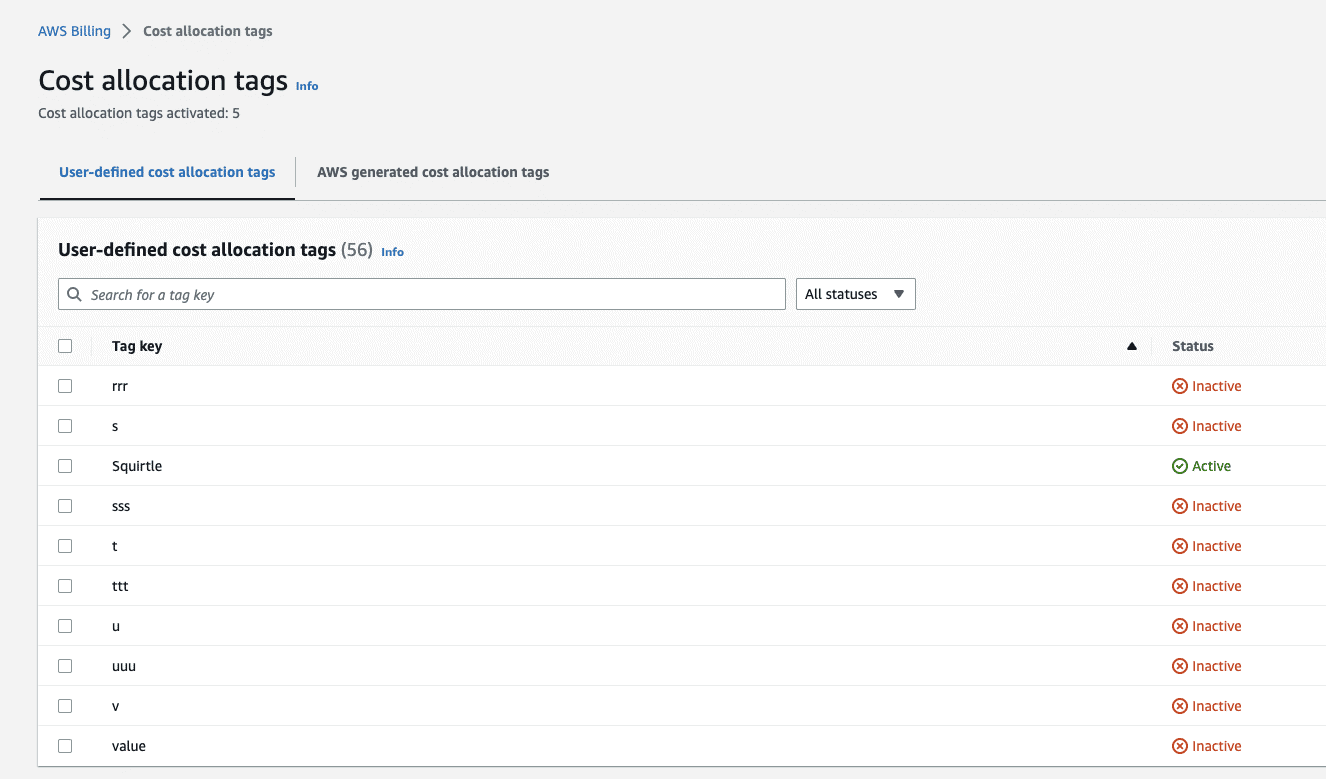The width and height of the screenshot is (1326, 779).
Task: Click the Inactive status icon for value
Action: (1180, 746)
